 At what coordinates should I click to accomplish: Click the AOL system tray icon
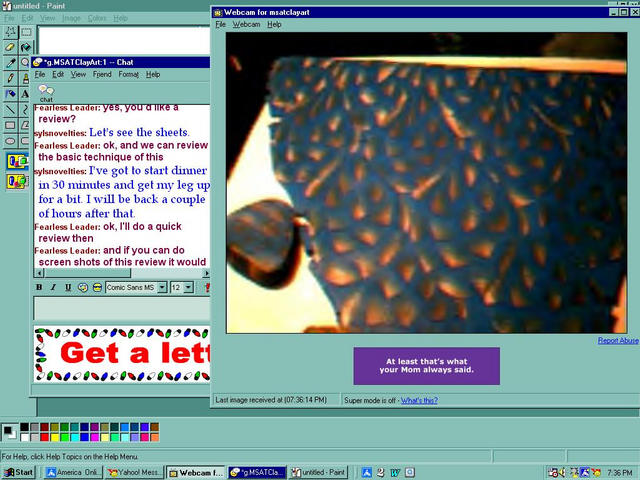coord(585,473)
